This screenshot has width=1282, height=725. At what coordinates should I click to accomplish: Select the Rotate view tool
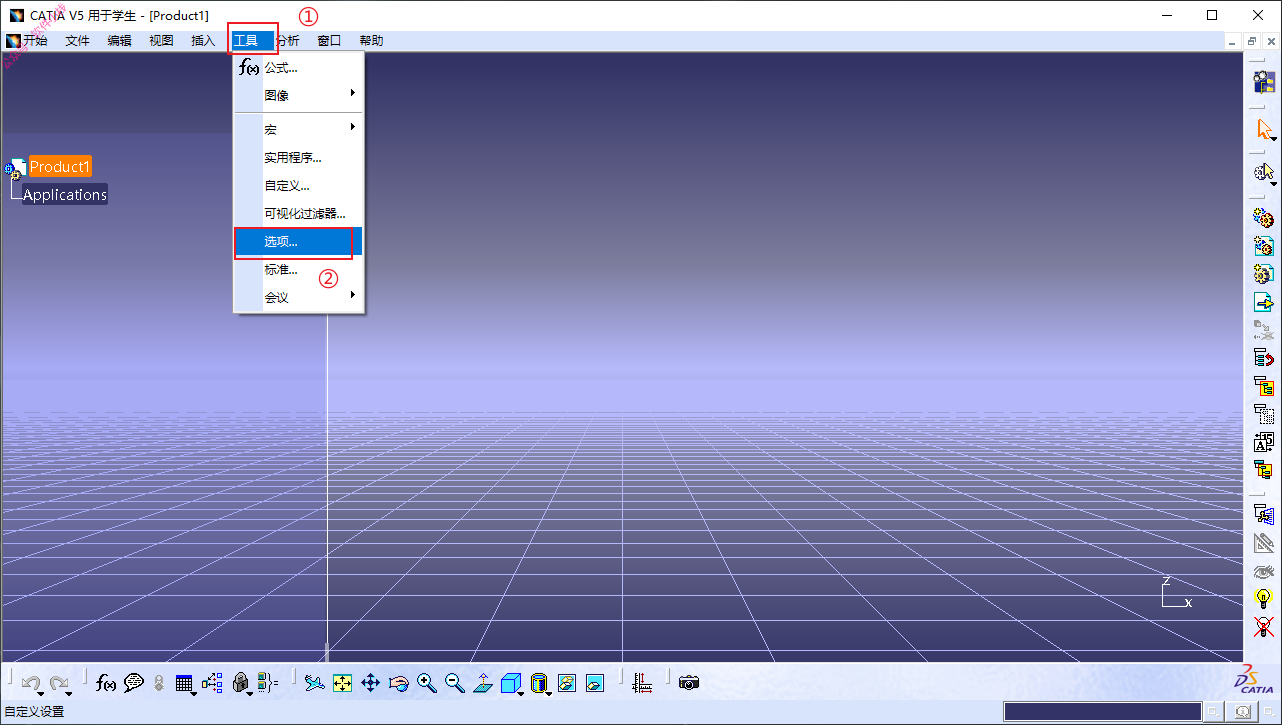tap(398, 683)
